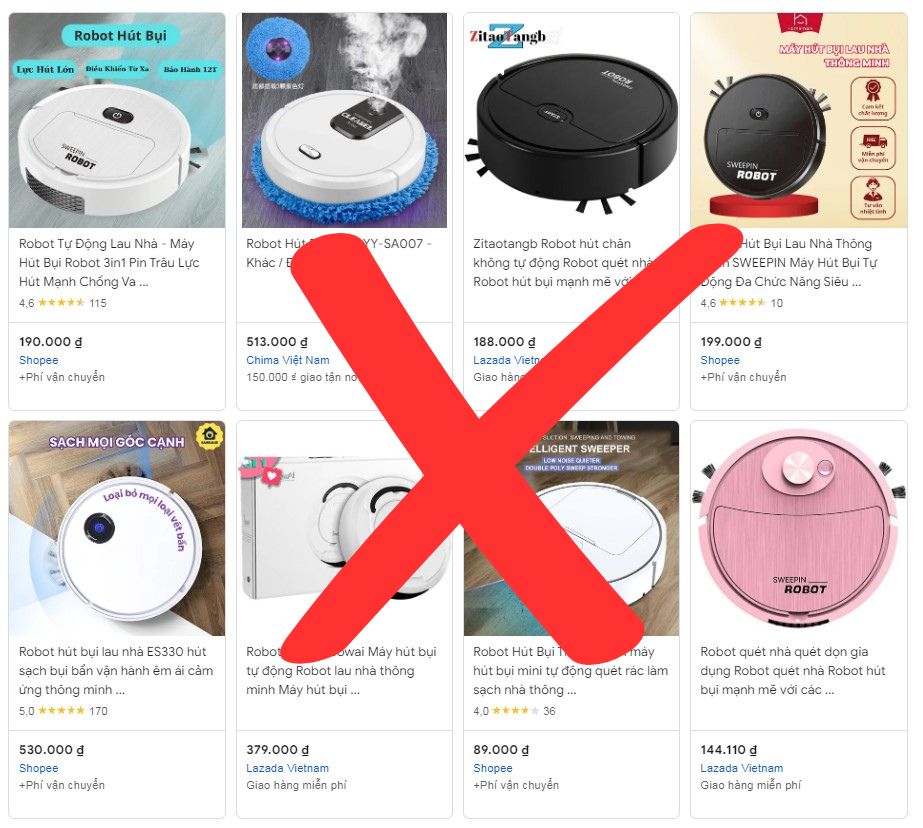Open the black Zitaotangb robot image
Image resolution: width=923 pixels, height=828 pixels.
[572, 120]
